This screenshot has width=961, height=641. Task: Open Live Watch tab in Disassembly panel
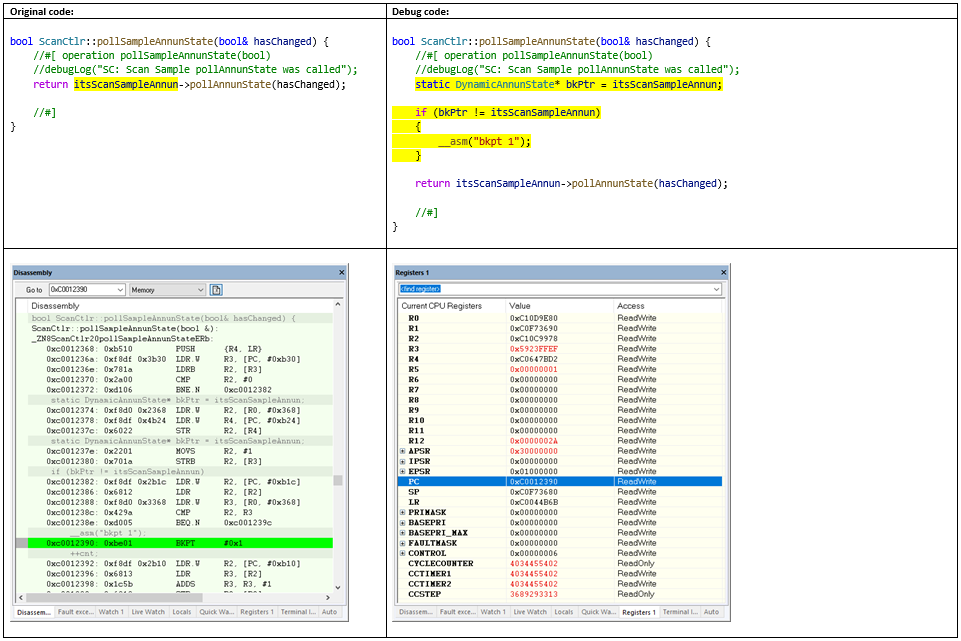[148, 612]
